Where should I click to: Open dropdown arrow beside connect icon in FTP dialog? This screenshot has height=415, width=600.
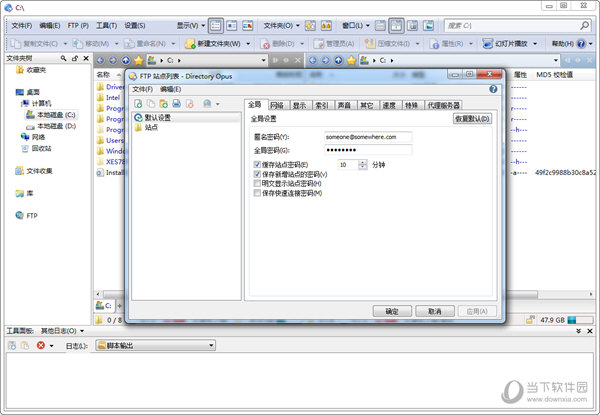point(218,104)
